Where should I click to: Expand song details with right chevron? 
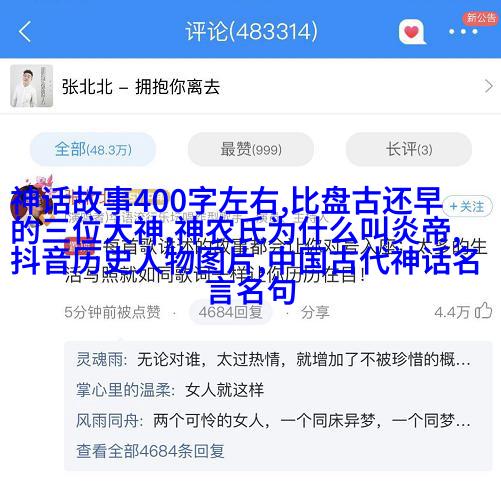[488, 86]
